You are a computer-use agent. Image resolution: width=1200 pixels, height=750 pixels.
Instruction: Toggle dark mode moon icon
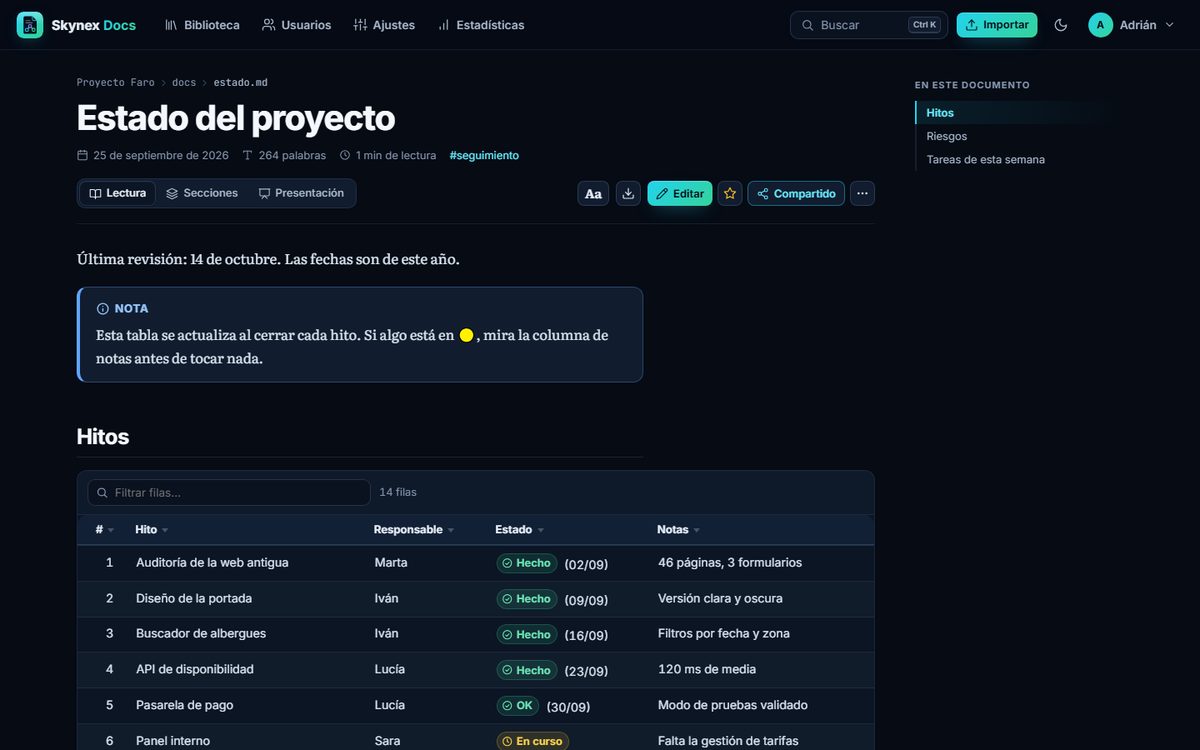pyautogui.click(x=1061, y=25)
